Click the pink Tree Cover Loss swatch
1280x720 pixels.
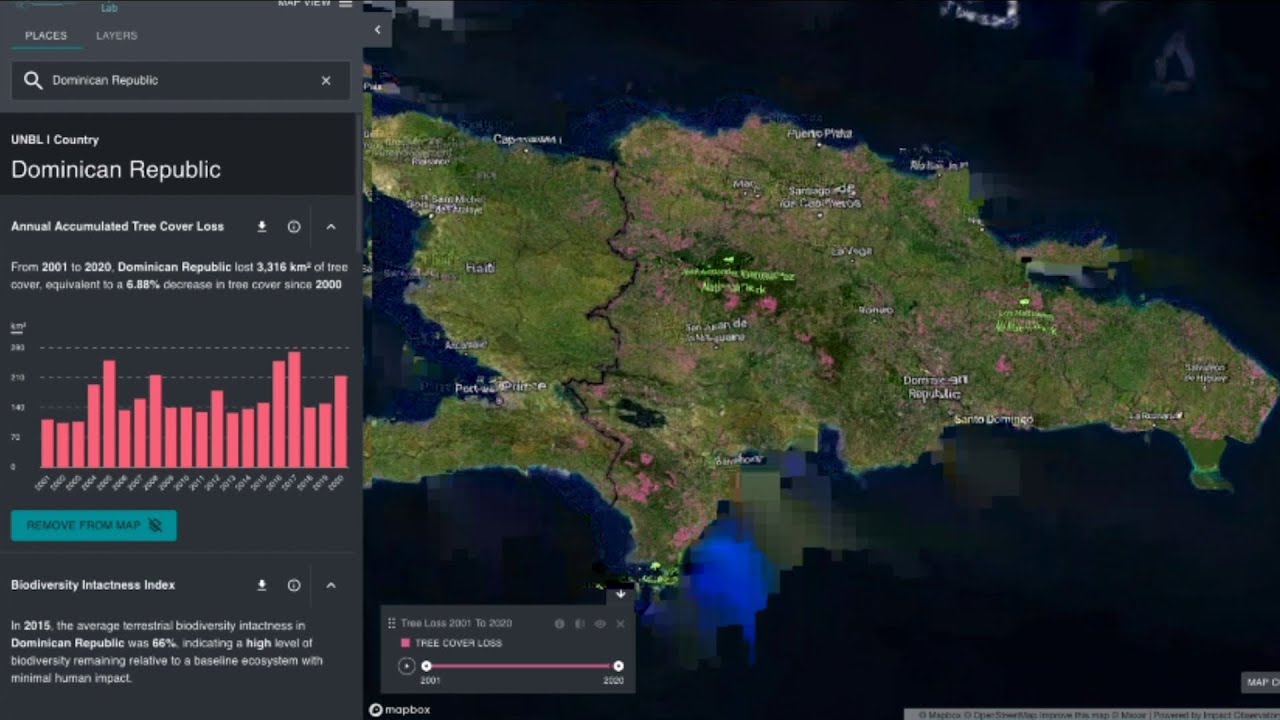point(406,643)
